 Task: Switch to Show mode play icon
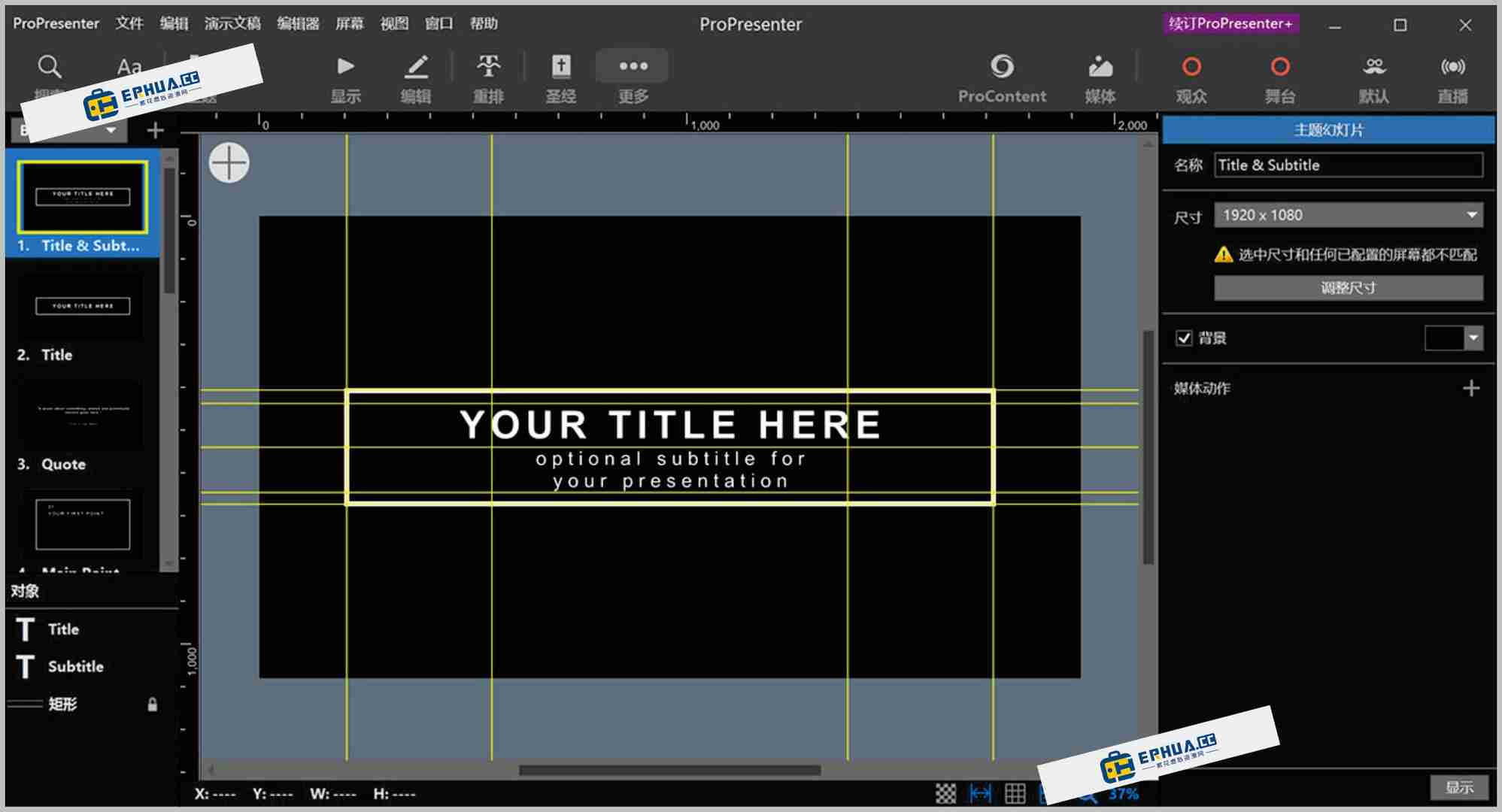tap(345, 67)
